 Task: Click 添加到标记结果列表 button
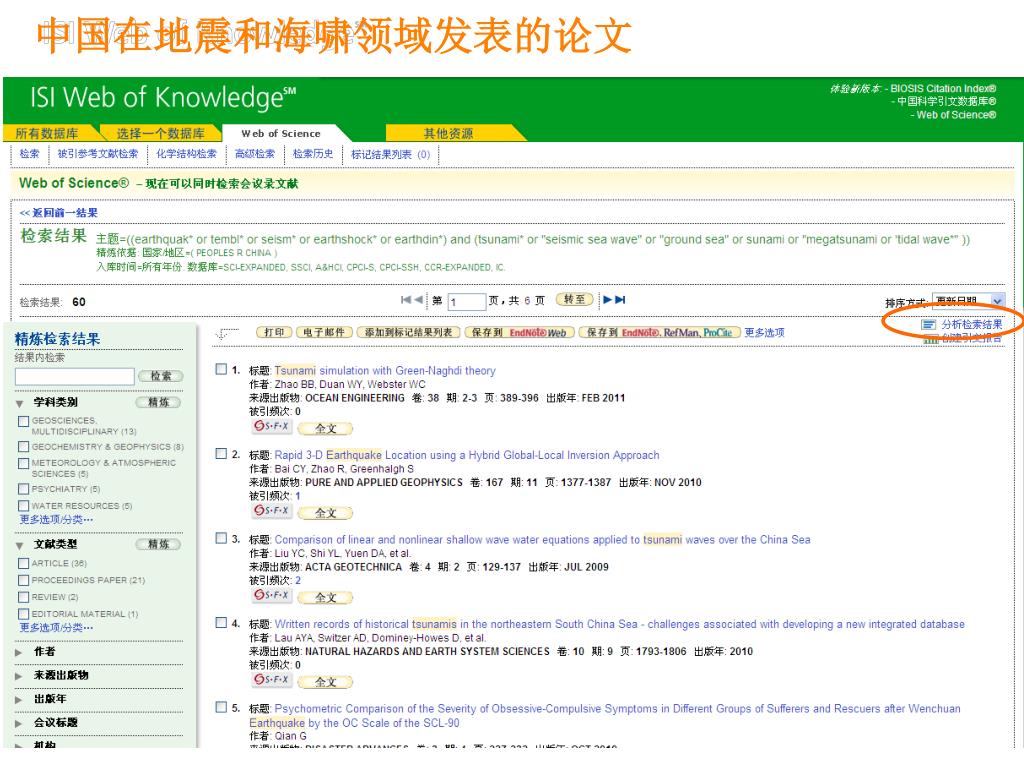pyautogui.click(x=409, y=332)
